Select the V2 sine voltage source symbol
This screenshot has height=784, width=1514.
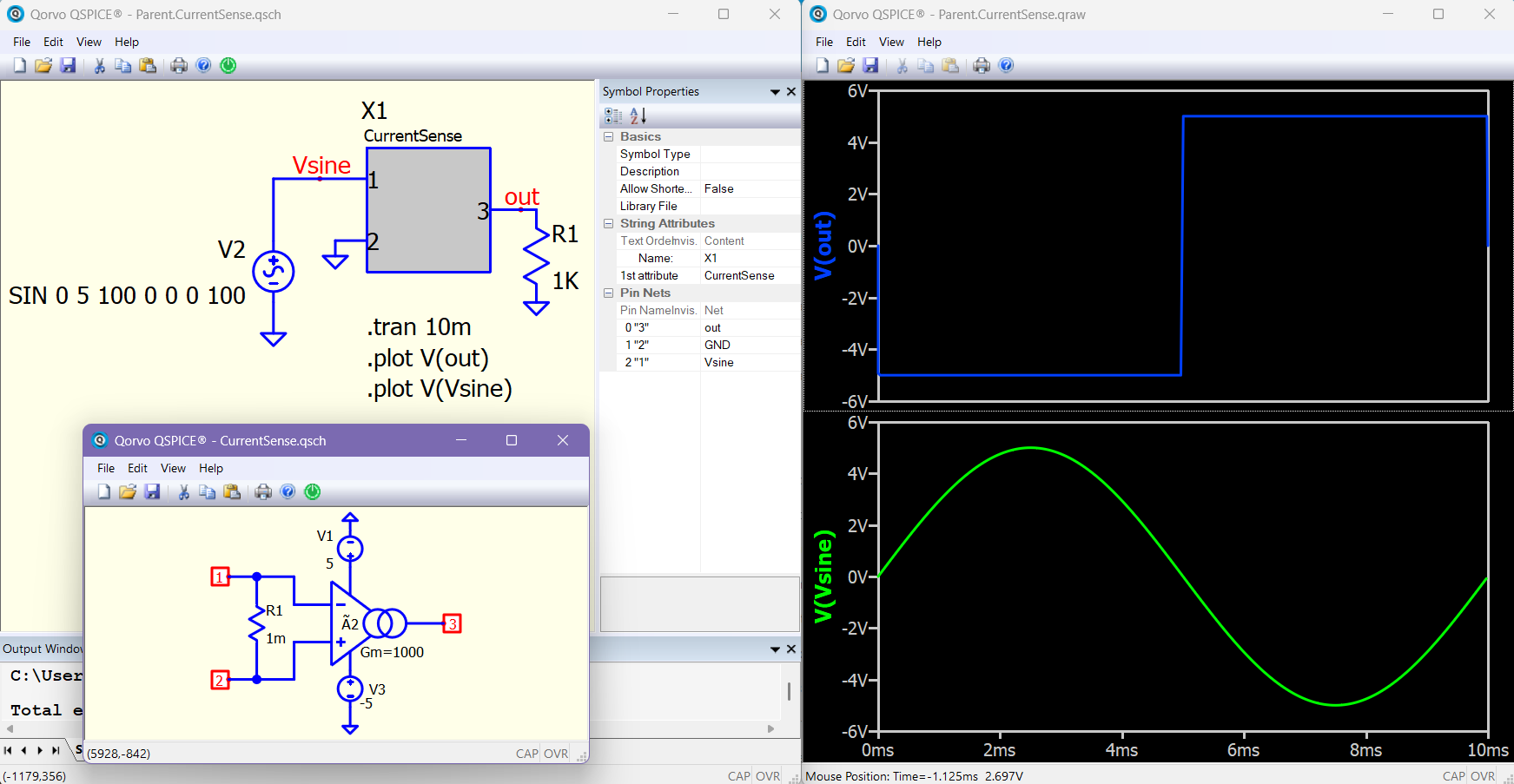273,272
